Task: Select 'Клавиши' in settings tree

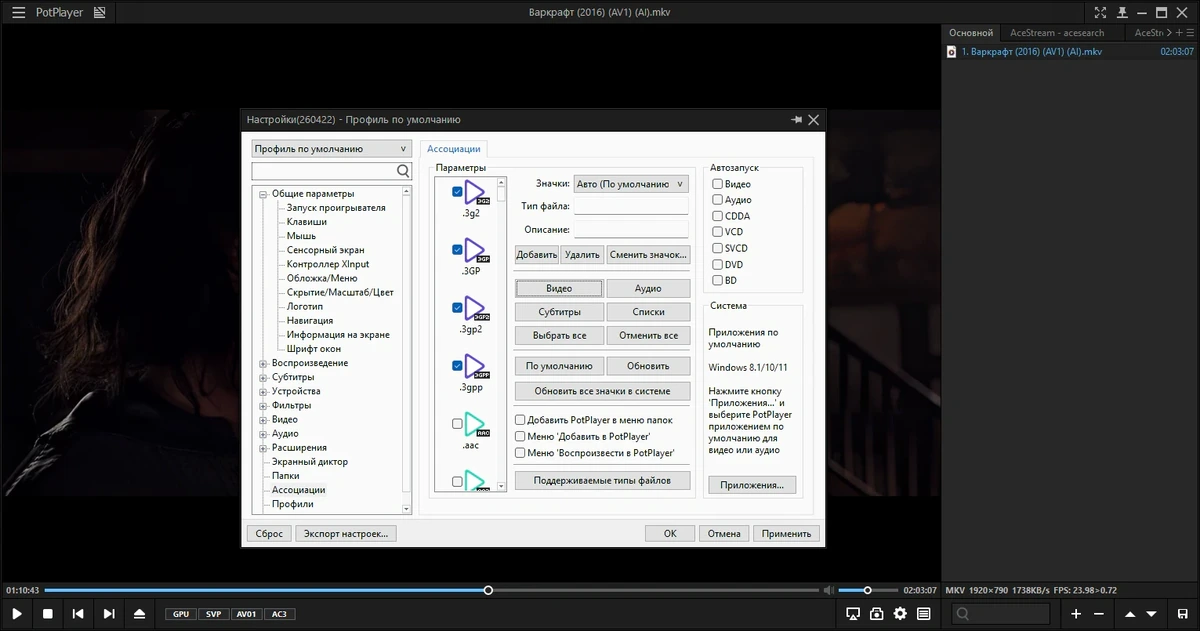Action: pyautogui.click(x=306, y=222)
